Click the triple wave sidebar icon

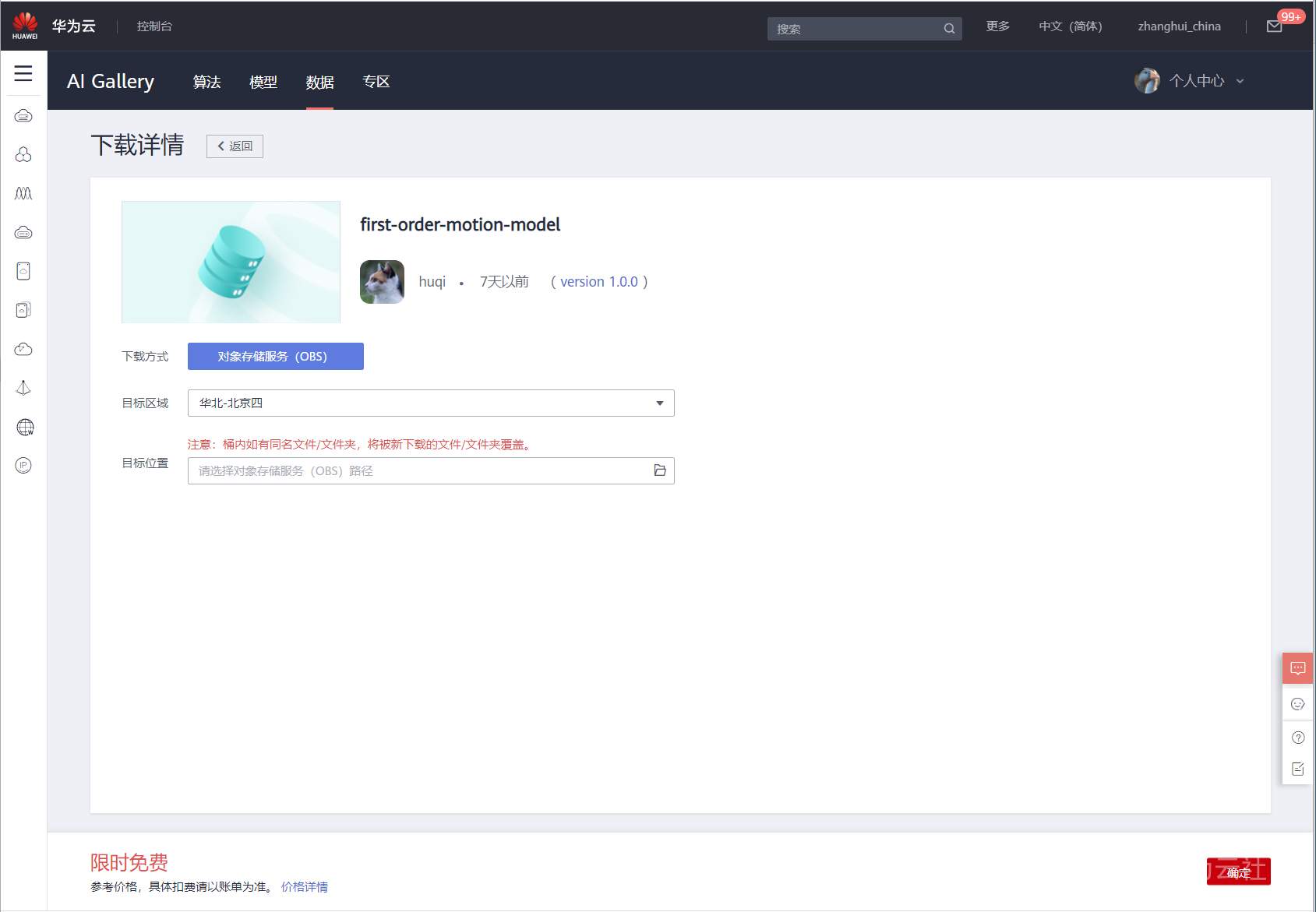click(23, 193)
